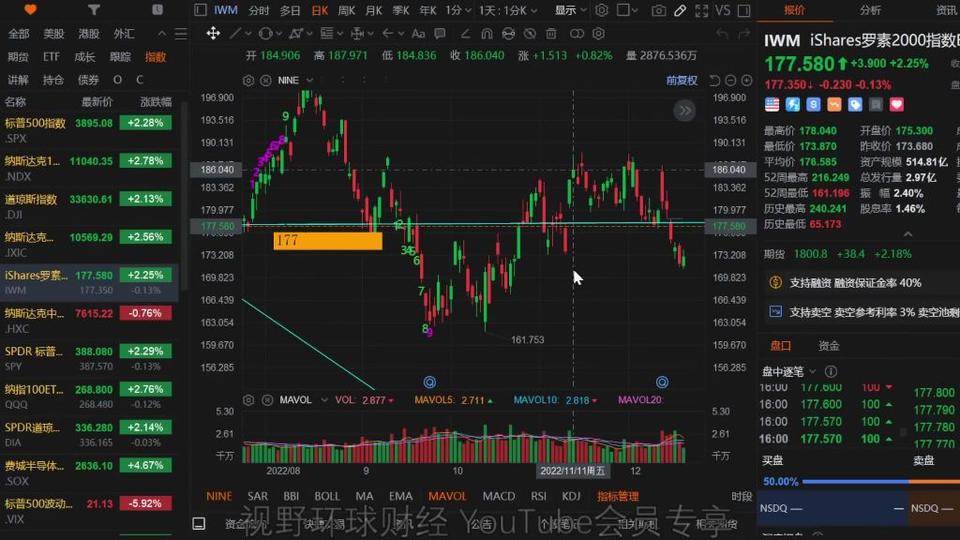The height and width of the screenshot is (540, 960).
Task: Click the 时段 session button
Action: tap(741, 496)
